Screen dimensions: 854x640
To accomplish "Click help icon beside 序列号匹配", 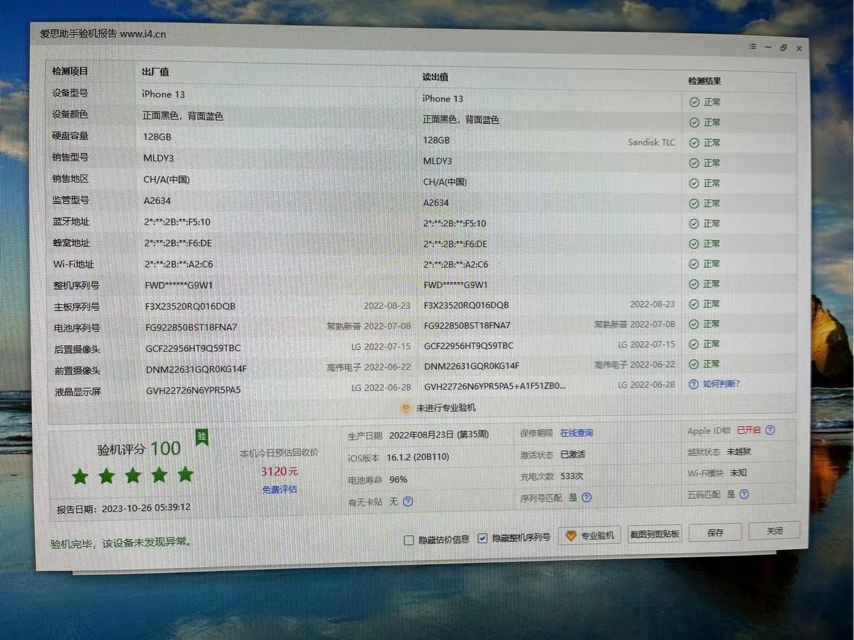I will coord(586,497).
